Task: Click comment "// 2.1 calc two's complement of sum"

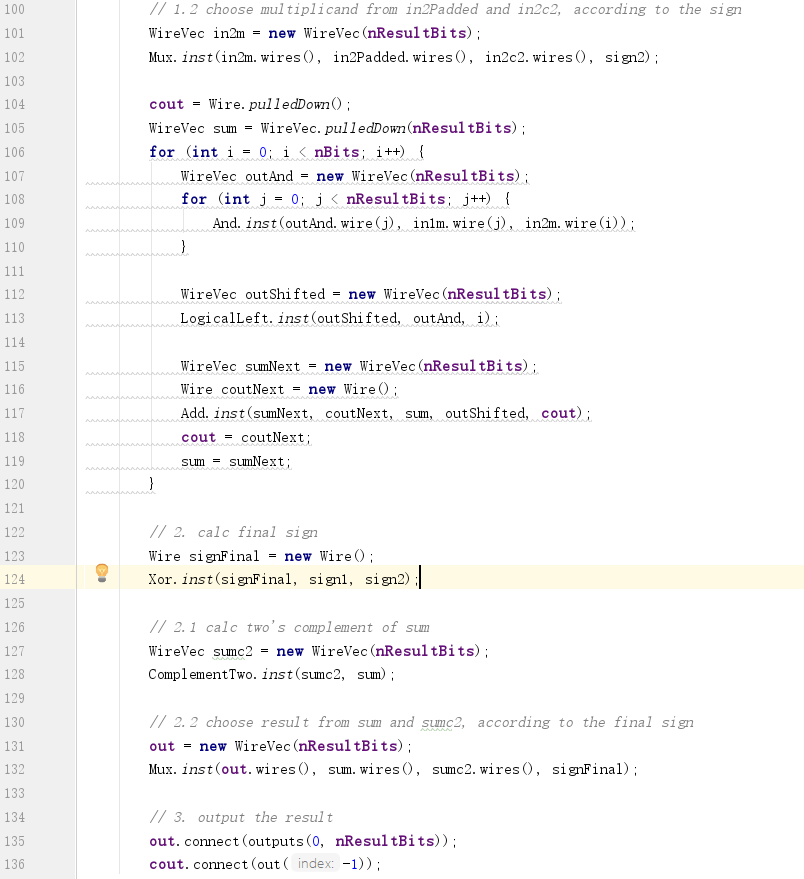Action: pos(289,627)
